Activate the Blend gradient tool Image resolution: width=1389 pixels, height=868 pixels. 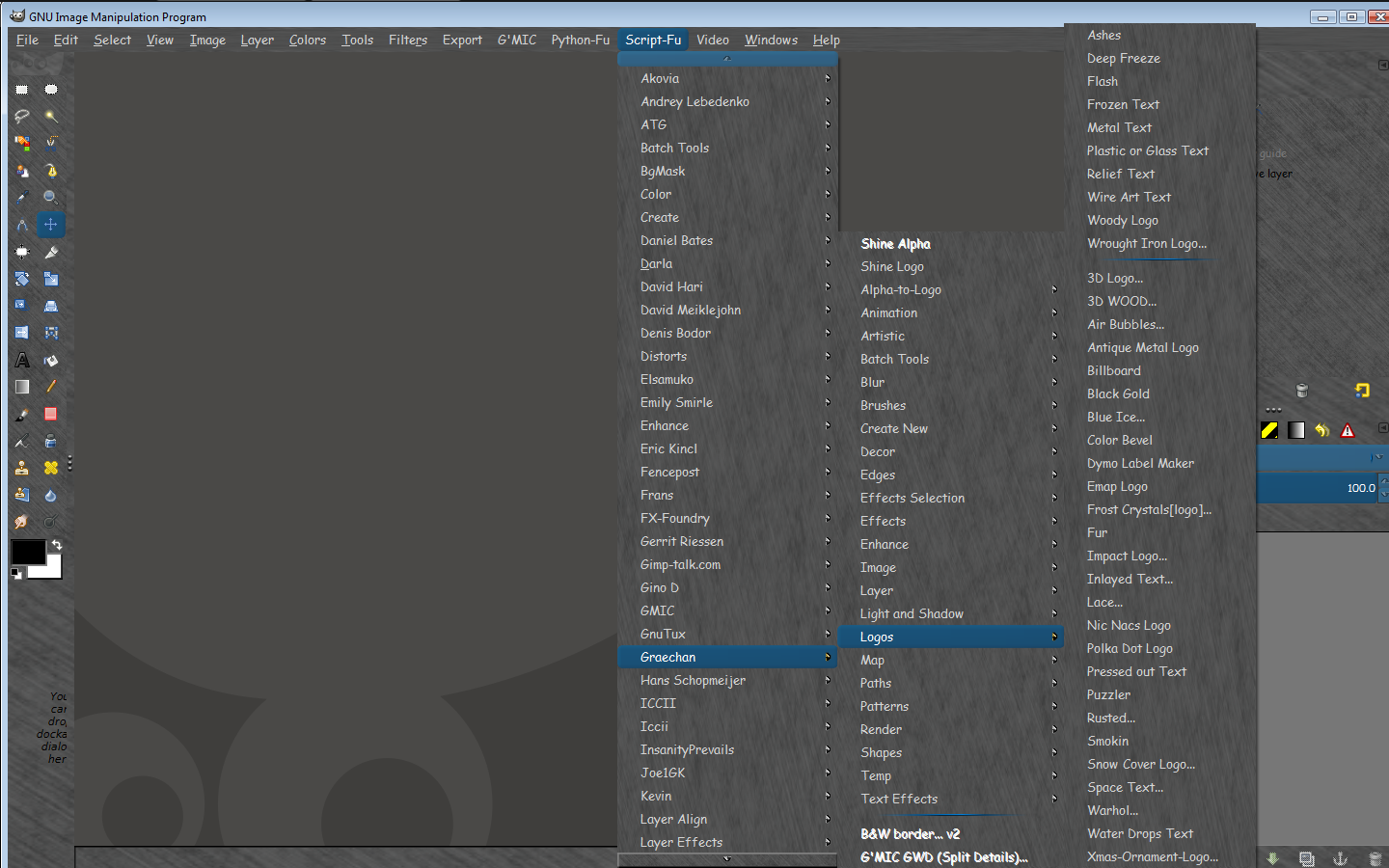(22, 387)
